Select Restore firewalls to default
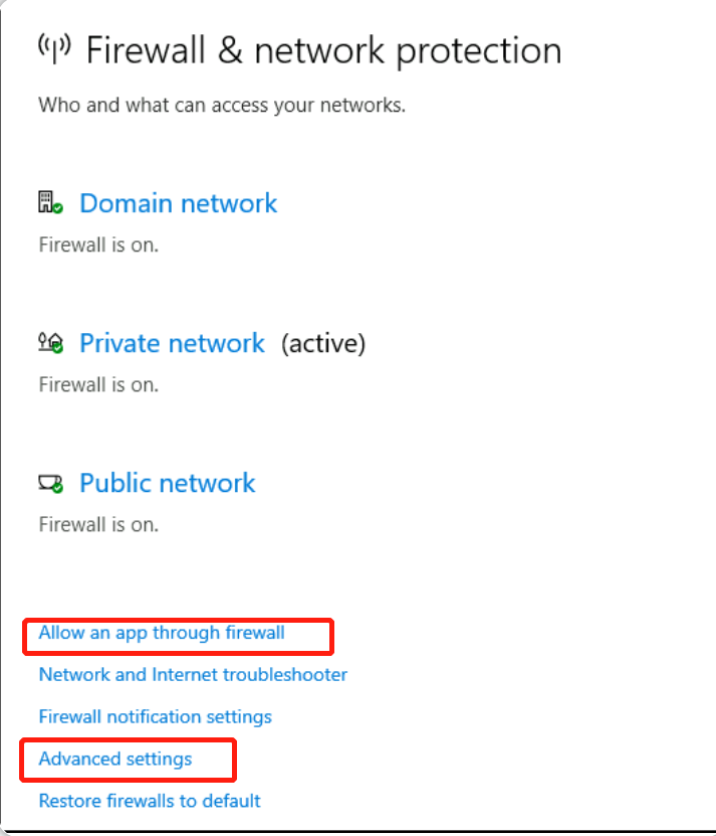 (x=150, y=801)
